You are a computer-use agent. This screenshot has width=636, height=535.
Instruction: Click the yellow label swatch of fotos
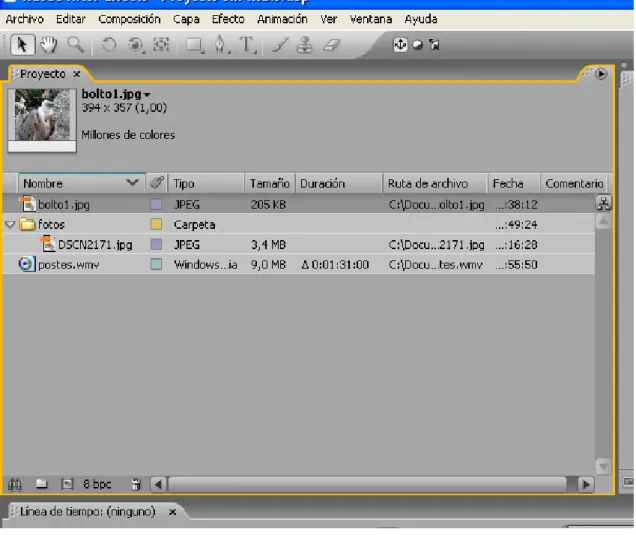pyautogui.click(x=156, y=224)
